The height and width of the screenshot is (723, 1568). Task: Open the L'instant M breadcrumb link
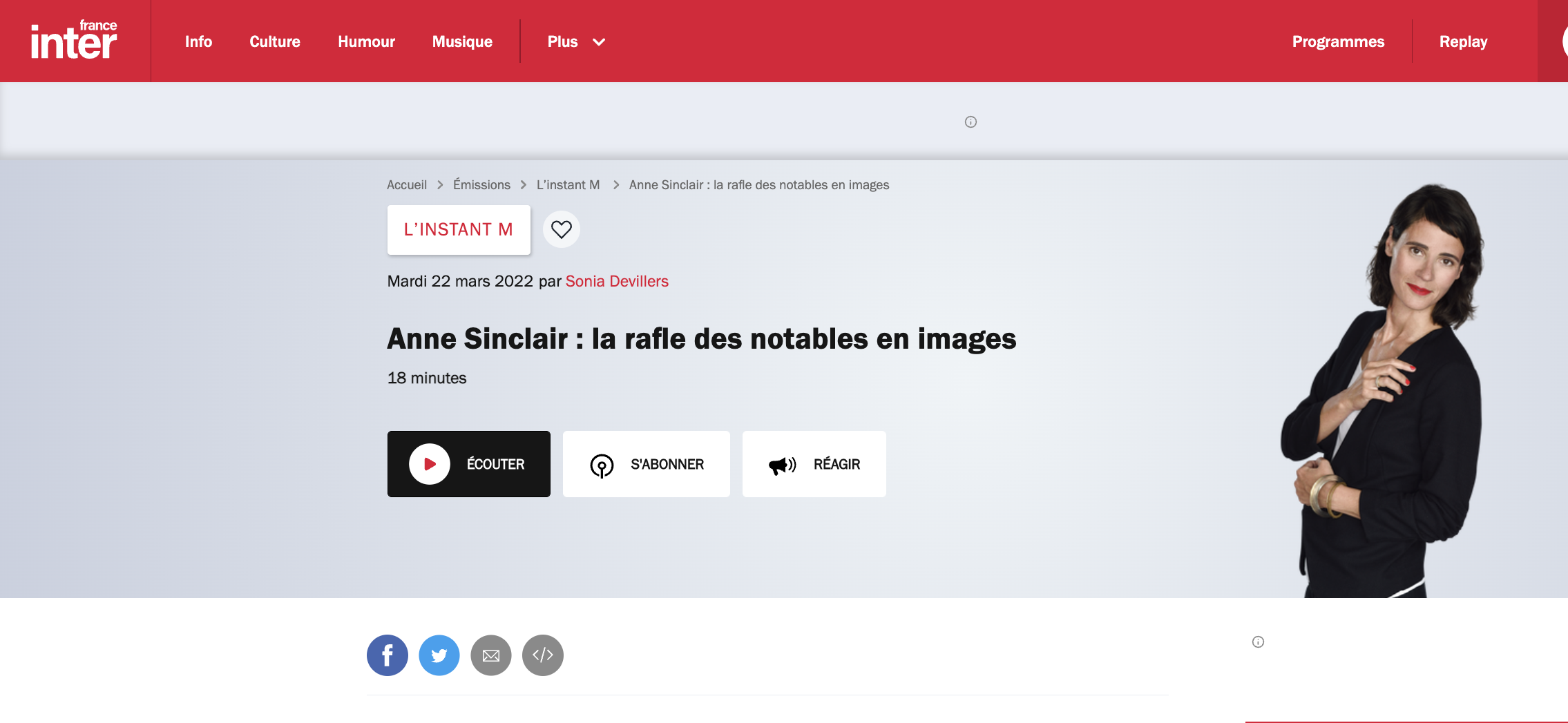point(568,185)
